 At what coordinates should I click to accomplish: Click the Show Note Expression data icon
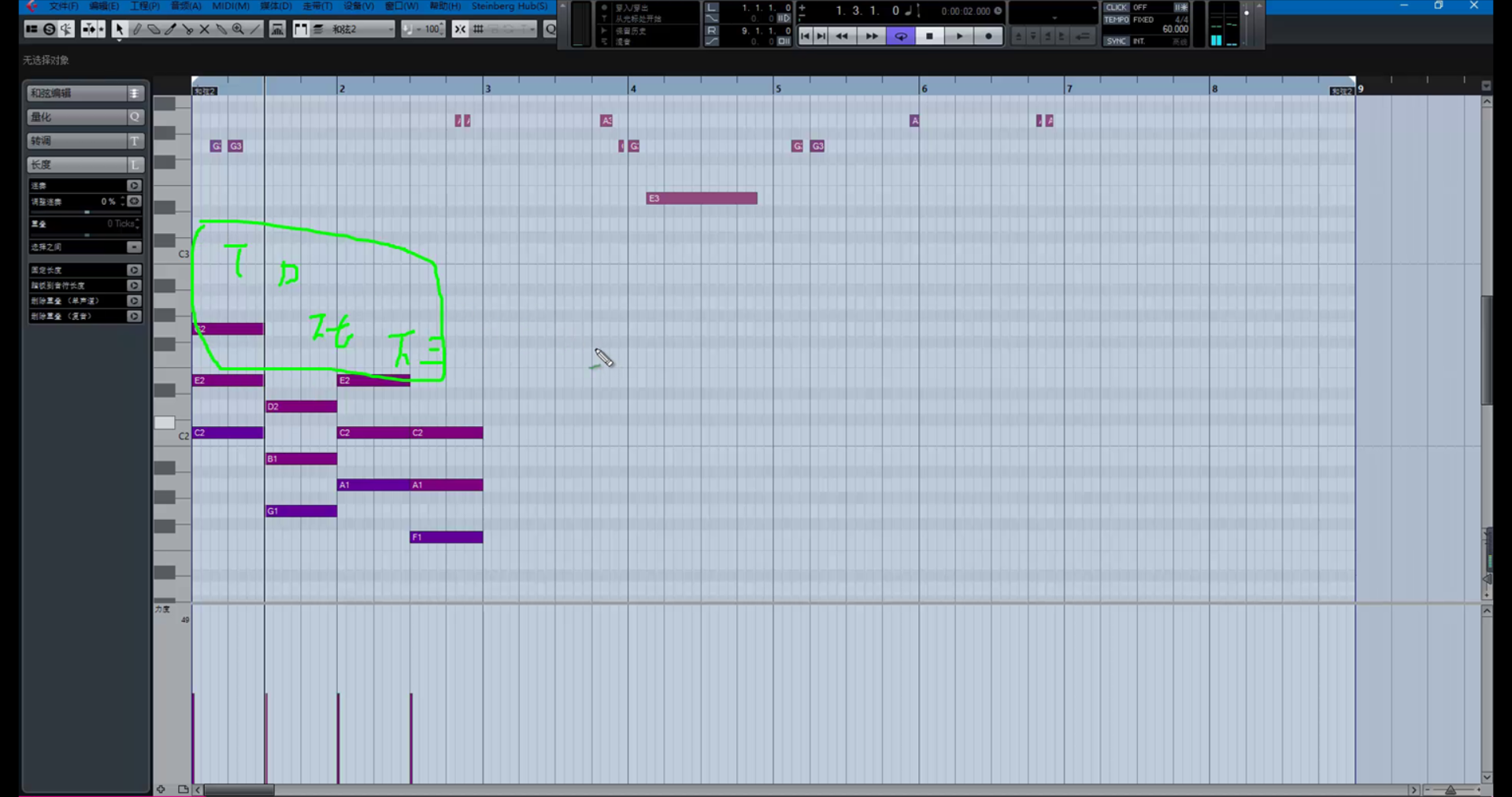(277, 29)
